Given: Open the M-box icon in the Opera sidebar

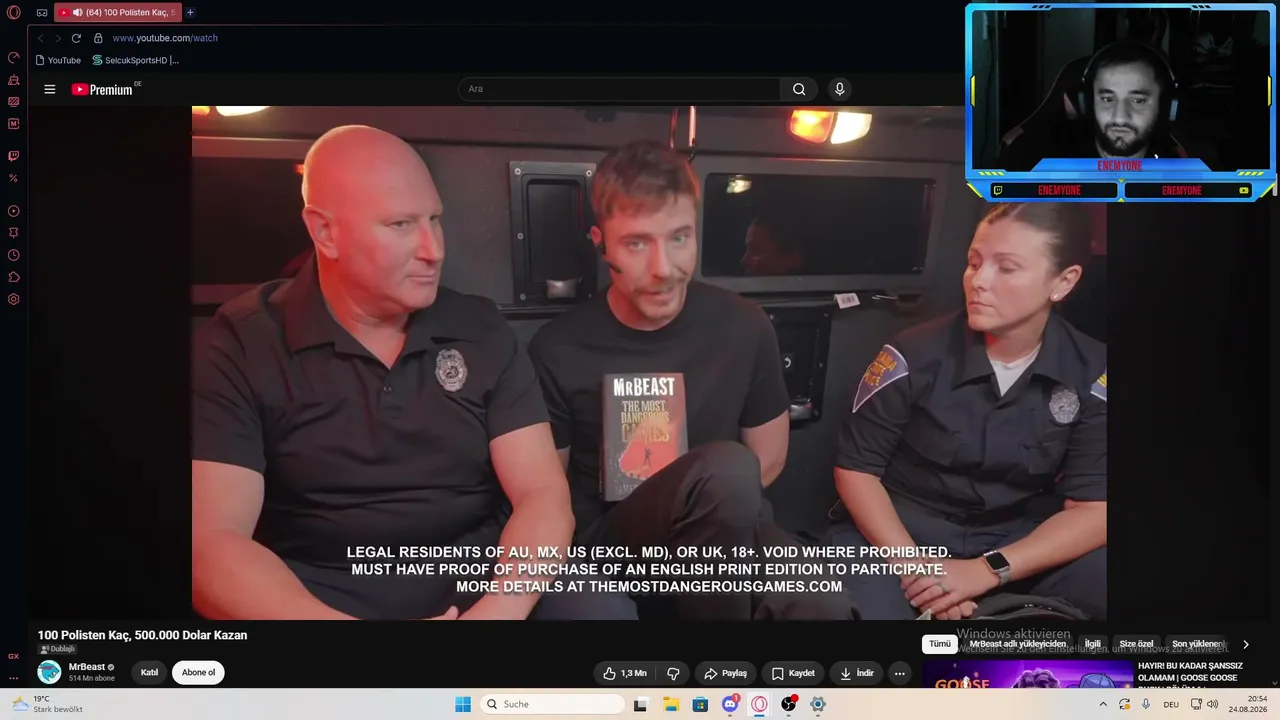Looking at the screenshot, I should pos(14,124).
